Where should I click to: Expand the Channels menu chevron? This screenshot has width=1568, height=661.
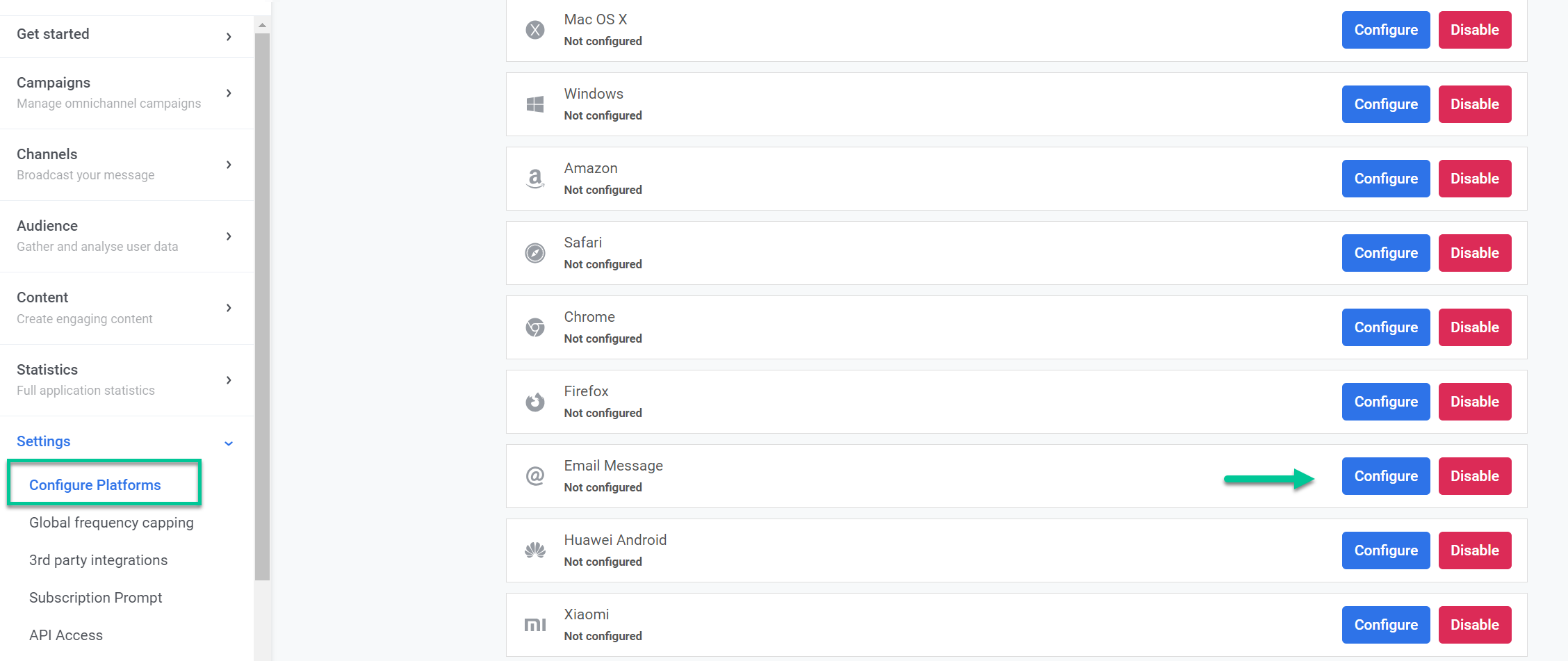click(x=229, y=165)
